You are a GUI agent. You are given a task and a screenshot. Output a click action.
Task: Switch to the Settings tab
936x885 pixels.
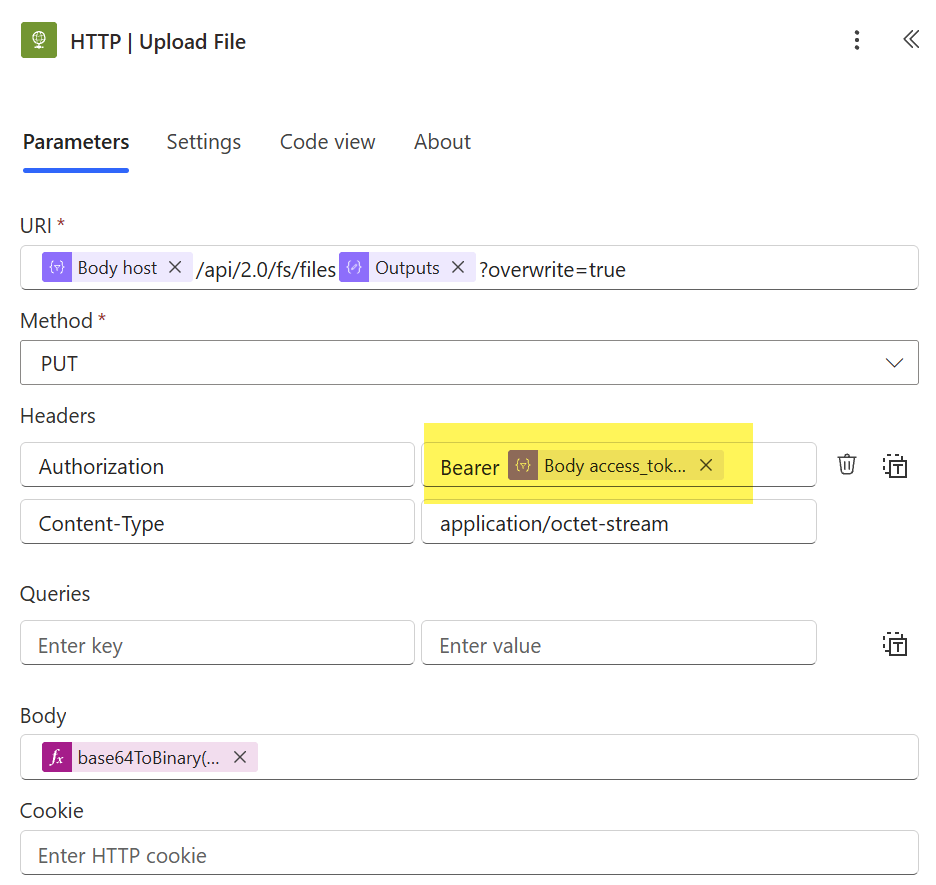(204, 142)
